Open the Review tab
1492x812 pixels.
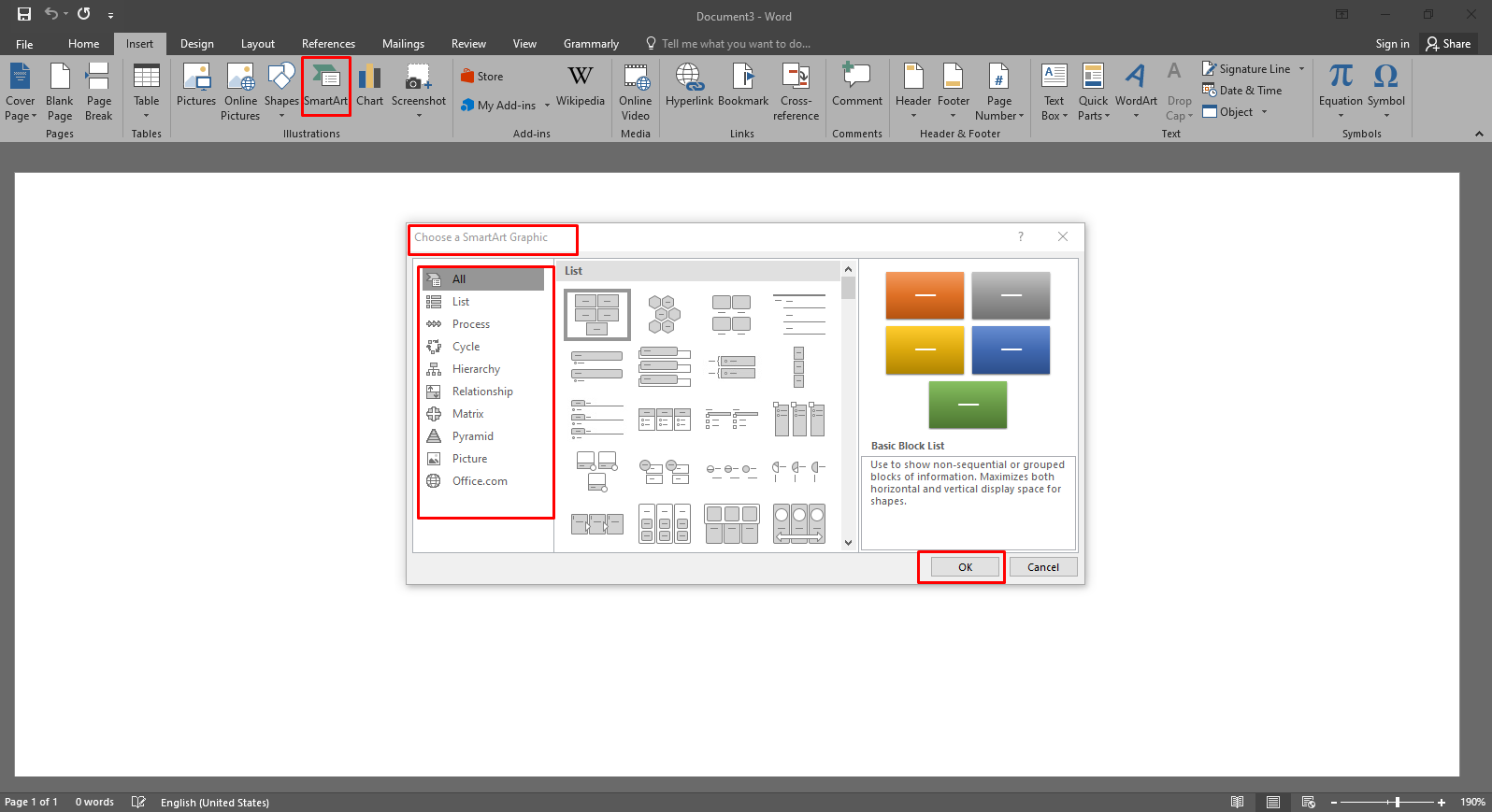tap(468, 44)
